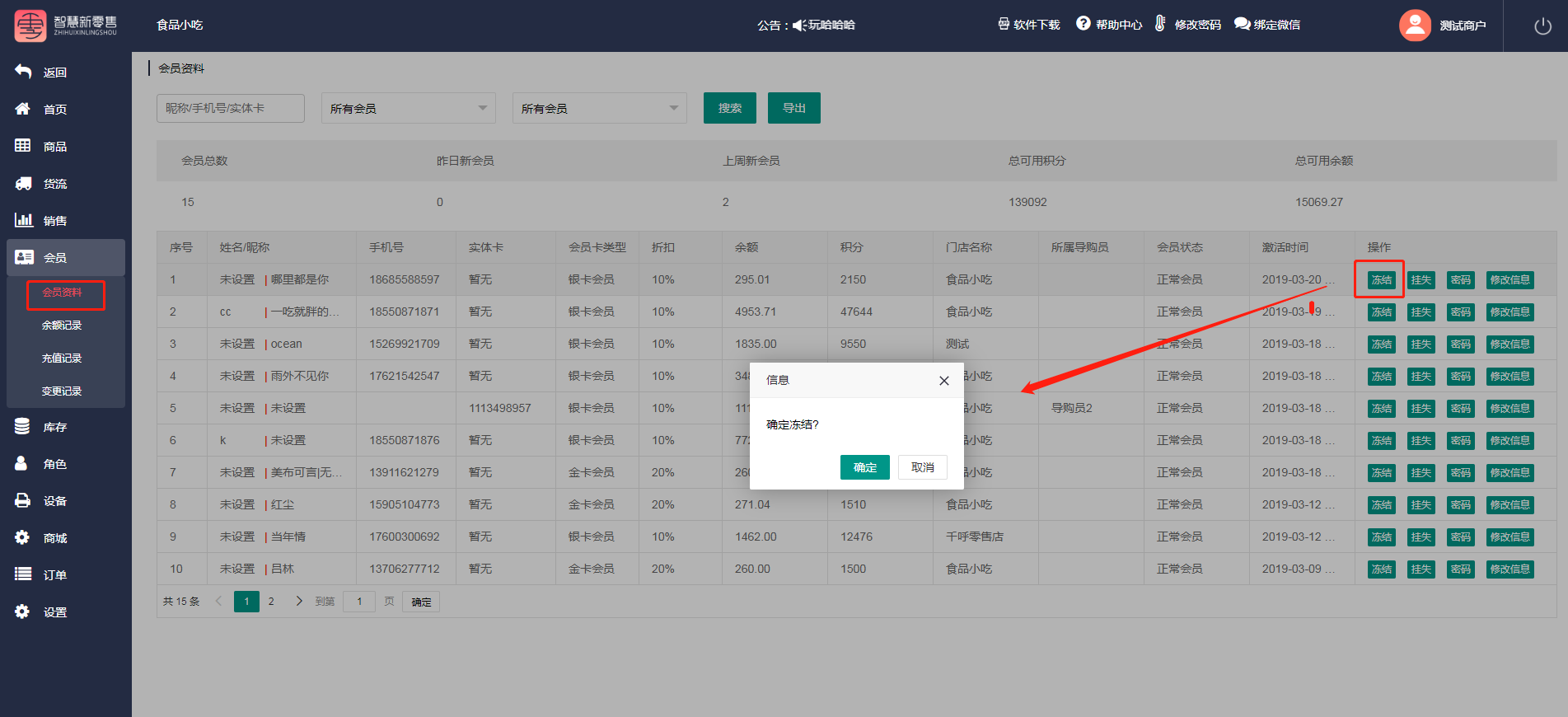Click the 软件下载 printer icon

[x=1004, y=24]
